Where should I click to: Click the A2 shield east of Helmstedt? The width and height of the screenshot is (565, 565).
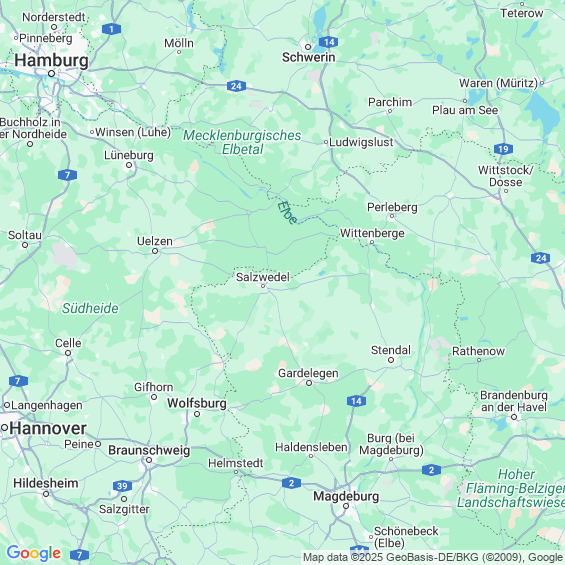click(x=291, y=482)
